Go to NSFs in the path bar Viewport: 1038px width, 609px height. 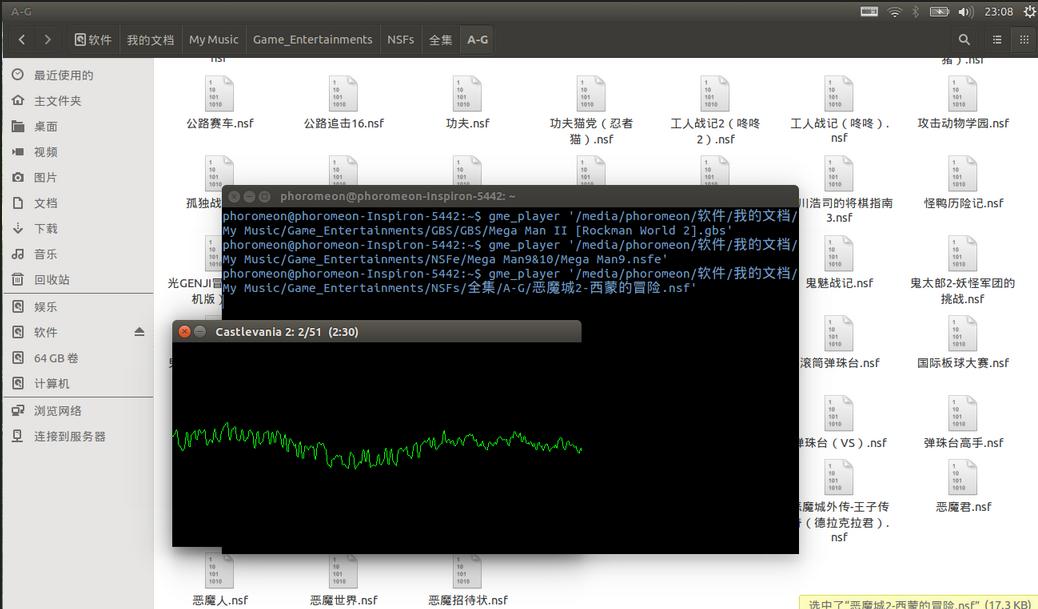coord(401,40)
